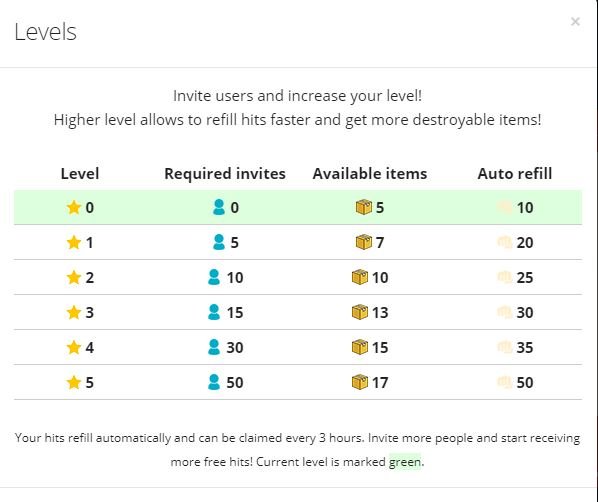Click the Available items column header
This screenshot has height=502, width=598.
(x=370, y=174)
